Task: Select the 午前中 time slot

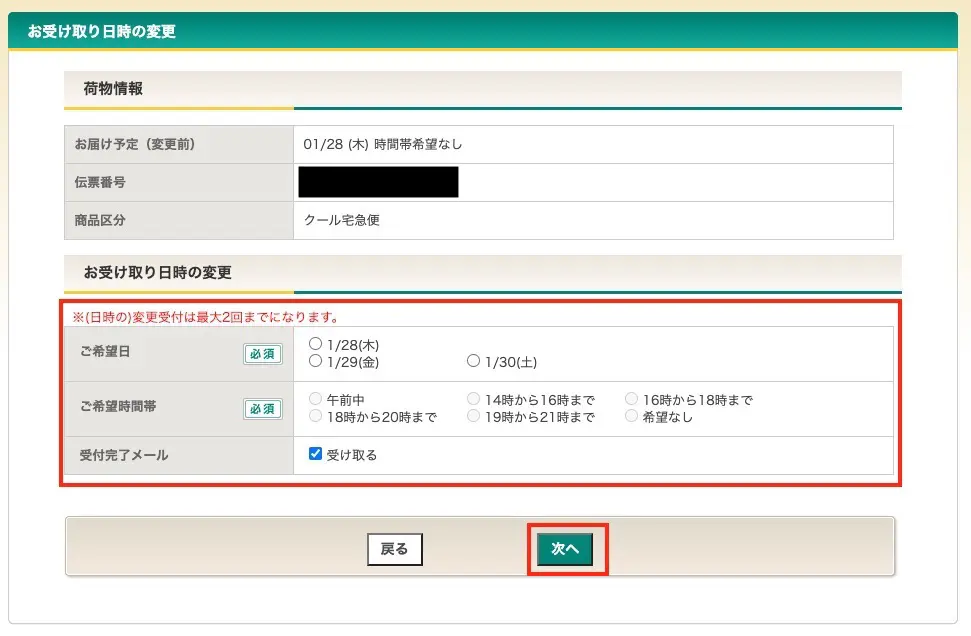Action: (x=316, y=400)
